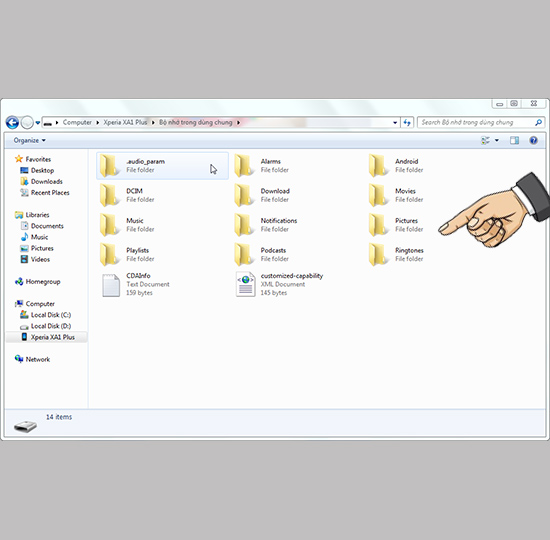Viewport: 550px width, 540px height.
Task: Click the Help question mark icon
Action: pos(534,140)
